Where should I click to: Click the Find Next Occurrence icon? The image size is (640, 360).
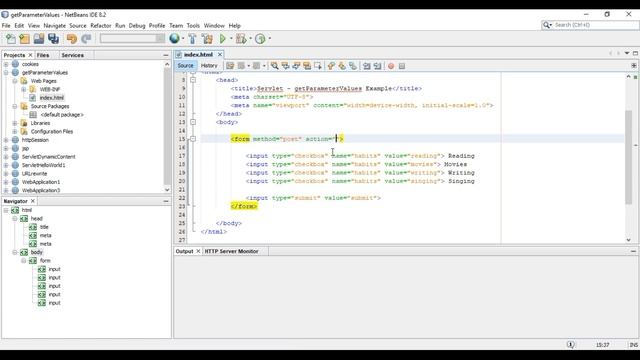tap(296, 66)
